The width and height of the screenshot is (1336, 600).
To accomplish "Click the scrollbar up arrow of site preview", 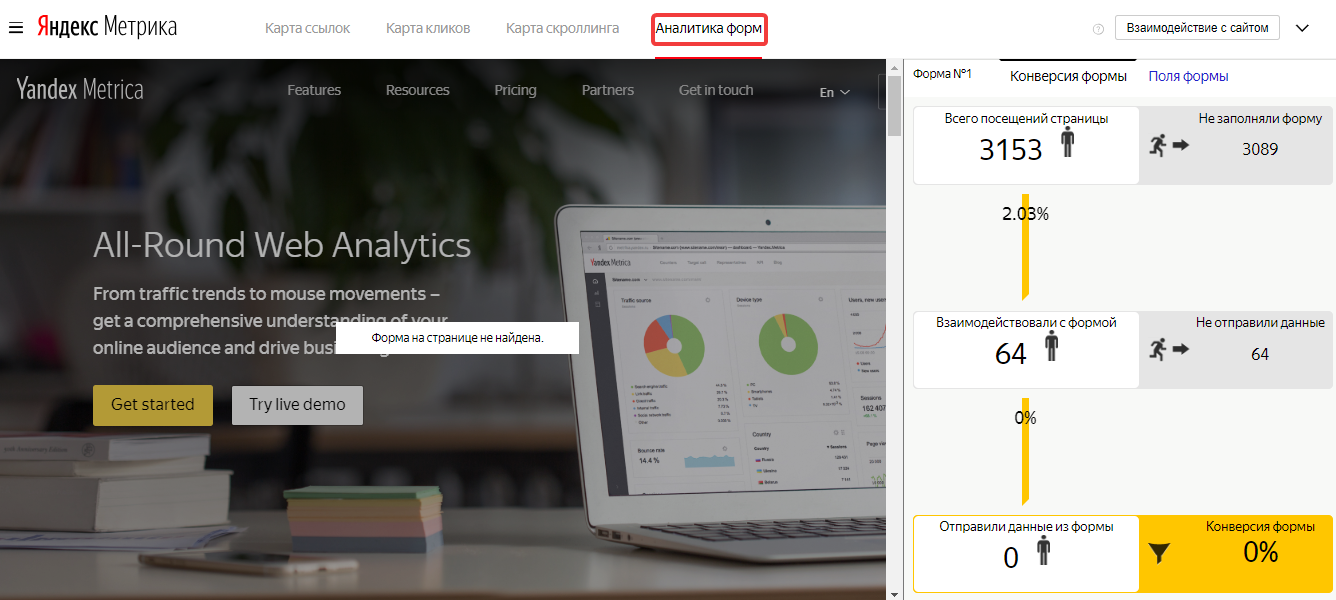I will click(894, 67).
